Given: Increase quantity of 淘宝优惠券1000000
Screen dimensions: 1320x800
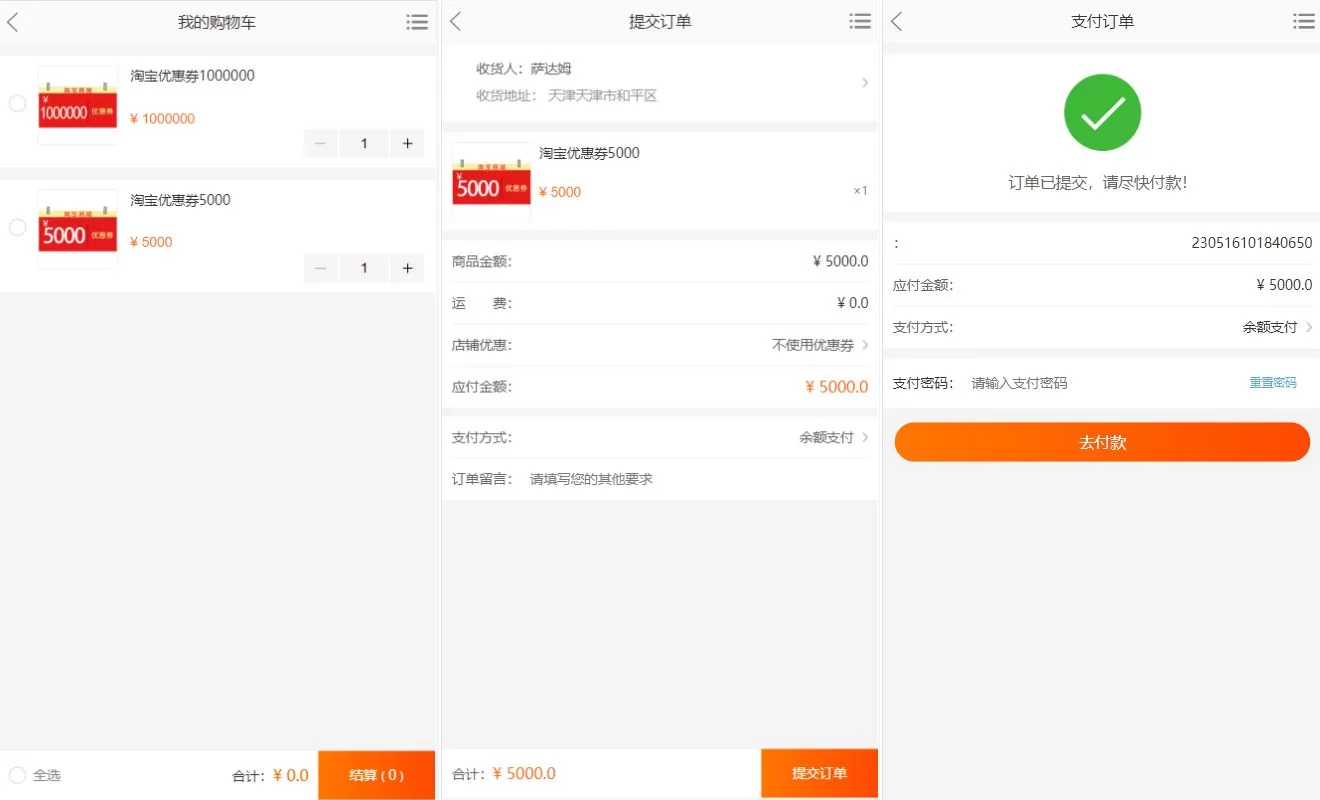Looking at the screenshot, I should [407, 144].
